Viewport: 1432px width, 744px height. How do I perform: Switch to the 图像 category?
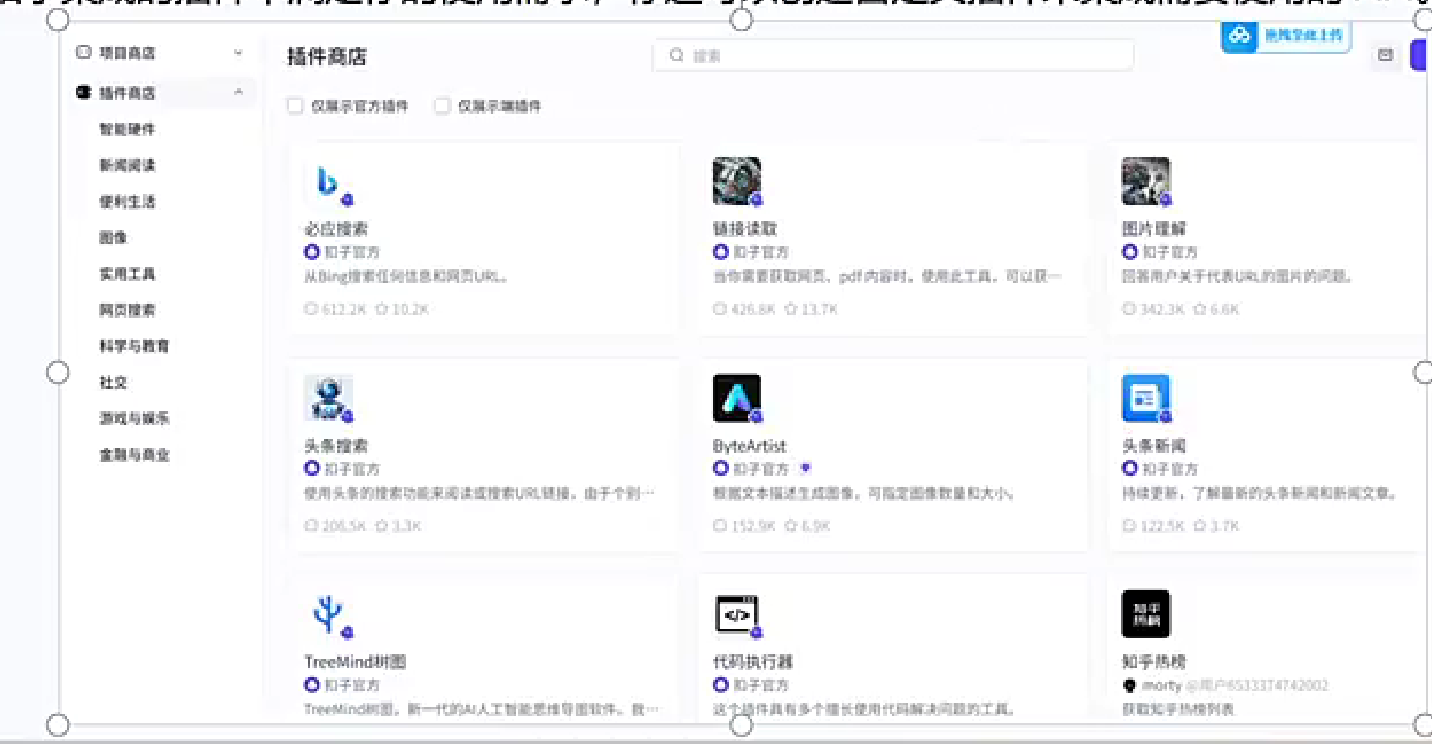(113, 237)
